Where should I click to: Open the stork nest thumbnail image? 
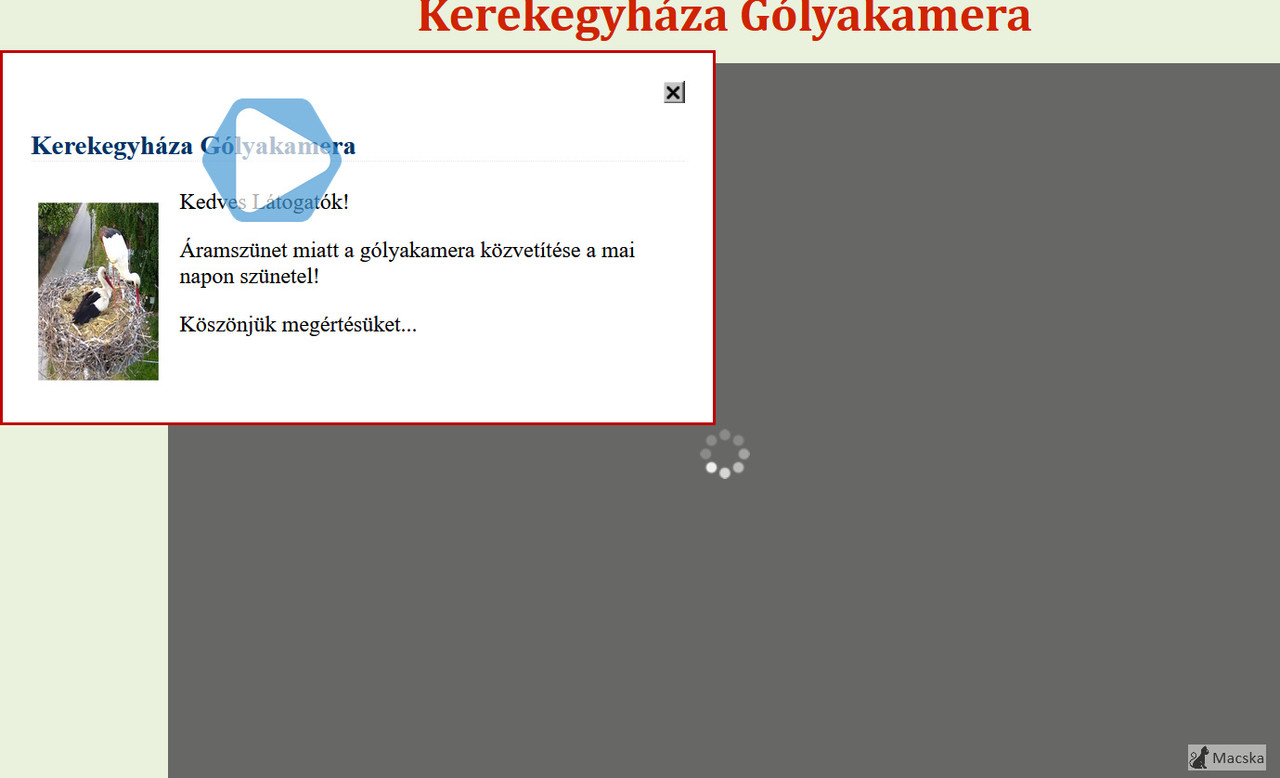pos(98,291)
